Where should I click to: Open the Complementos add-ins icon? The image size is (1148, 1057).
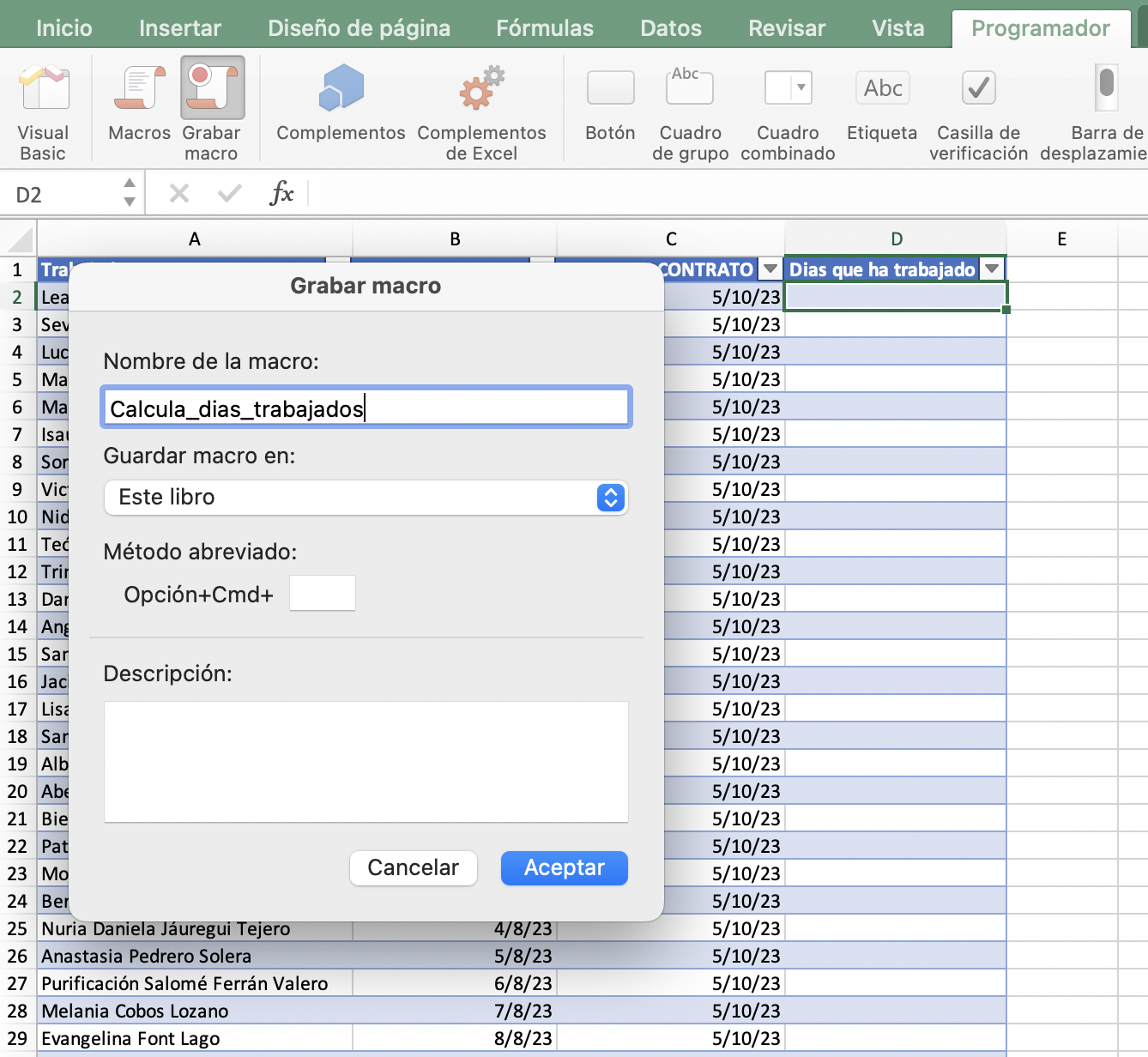[341, 88]
